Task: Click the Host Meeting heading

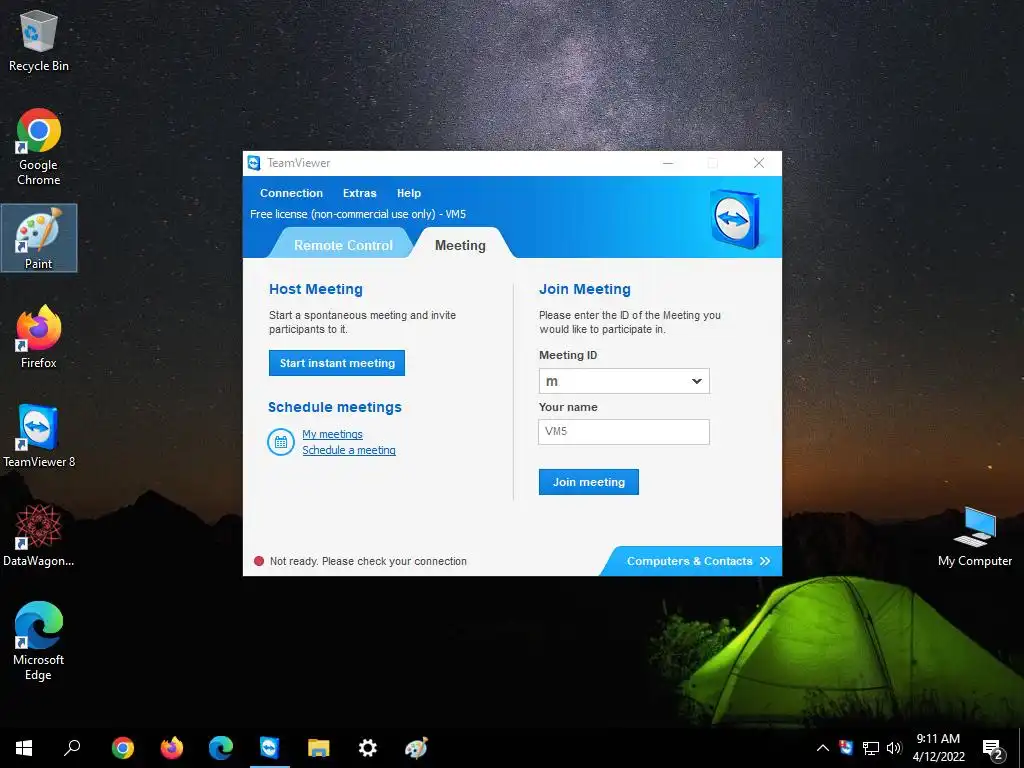Action: point(315,289)
